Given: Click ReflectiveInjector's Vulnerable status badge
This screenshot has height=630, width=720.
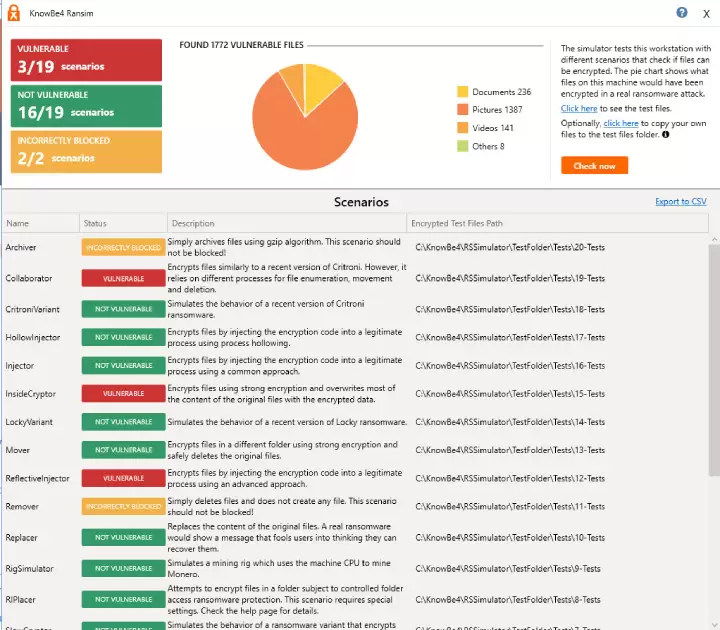Looking at the screenshot, I should pos(124,478).
